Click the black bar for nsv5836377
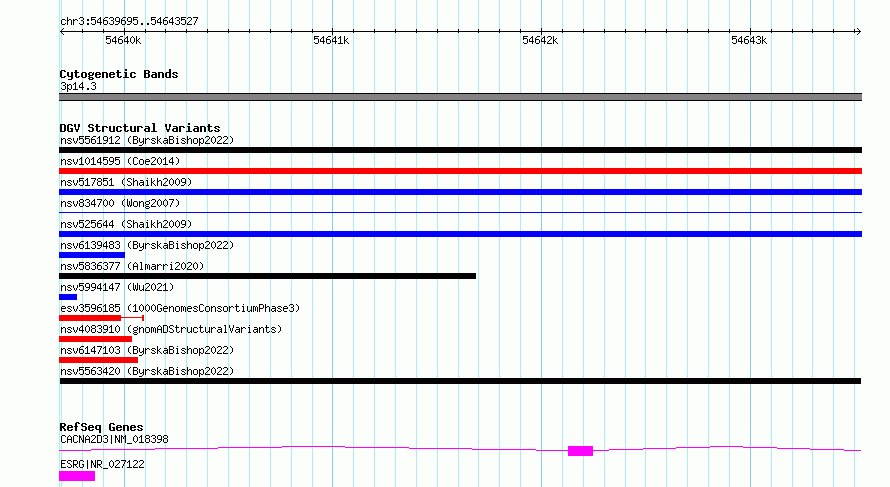This screenshot has width=890, height=487. pyautogui.click(x=267, y=276)
